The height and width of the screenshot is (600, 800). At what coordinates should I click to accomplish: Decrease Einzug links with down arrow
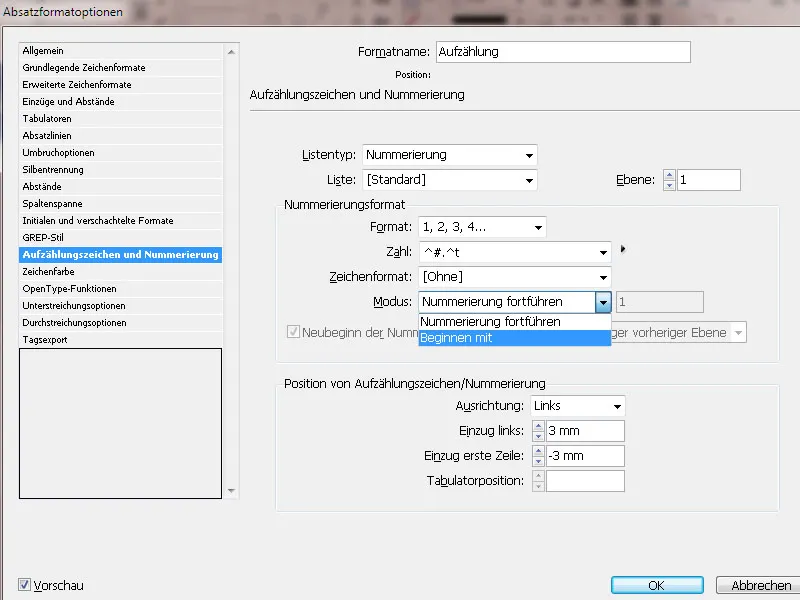pyautogui.click(x=538, y=436)
